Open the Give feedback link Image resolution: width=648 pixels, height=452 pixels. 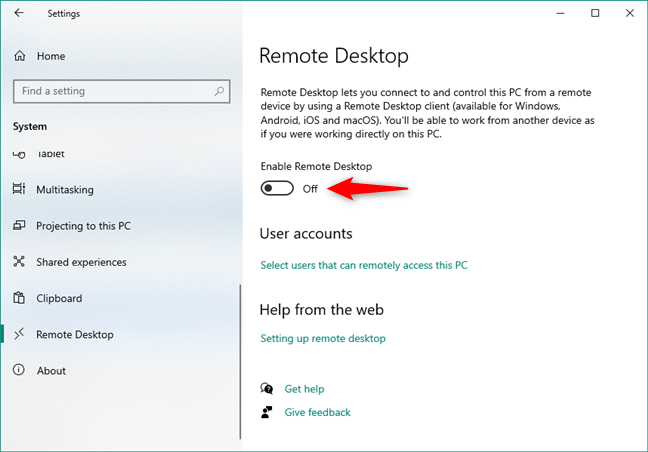[317, 412]
